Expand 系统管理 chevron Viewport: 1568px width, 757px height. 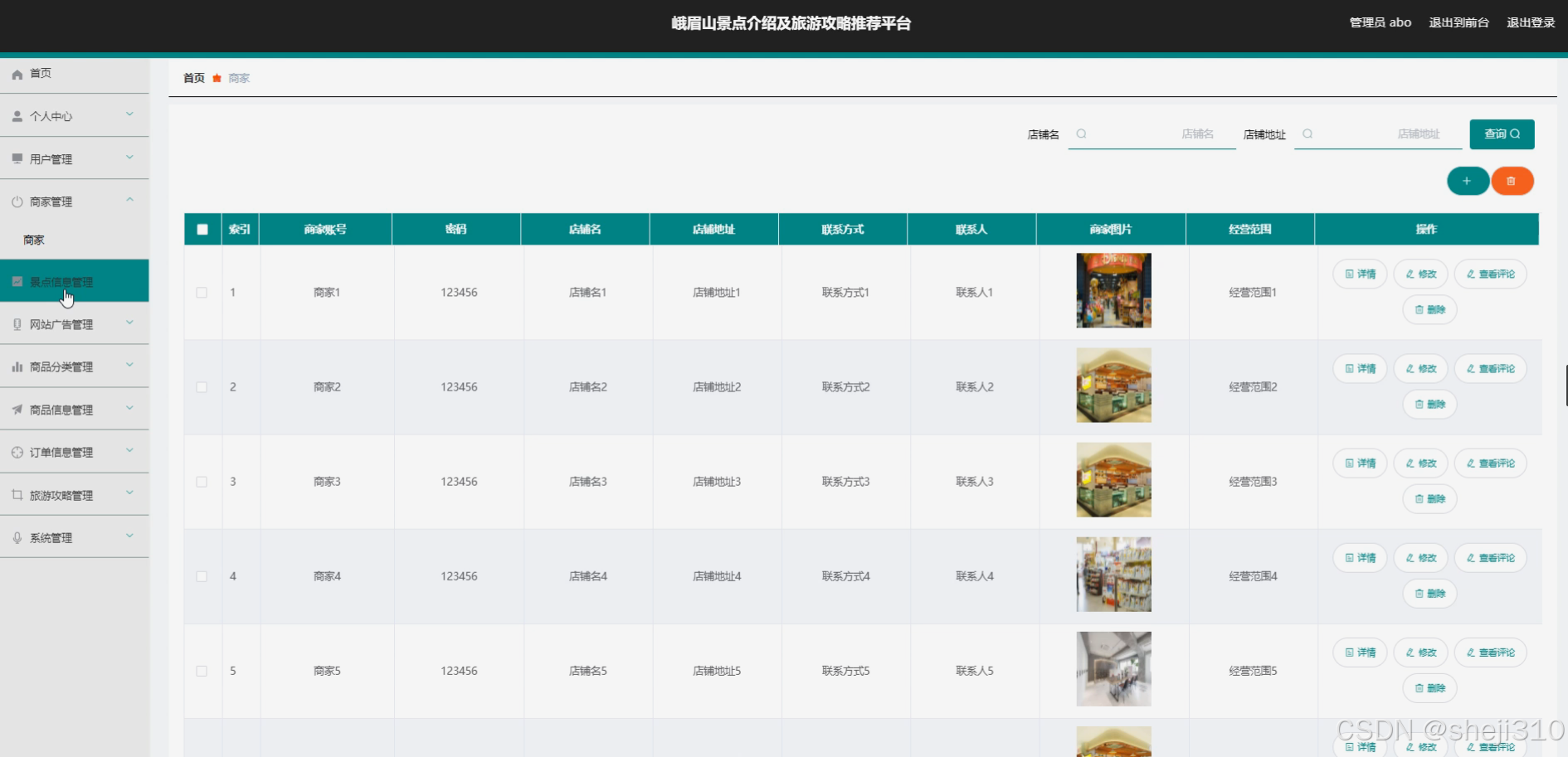(129, 536)
